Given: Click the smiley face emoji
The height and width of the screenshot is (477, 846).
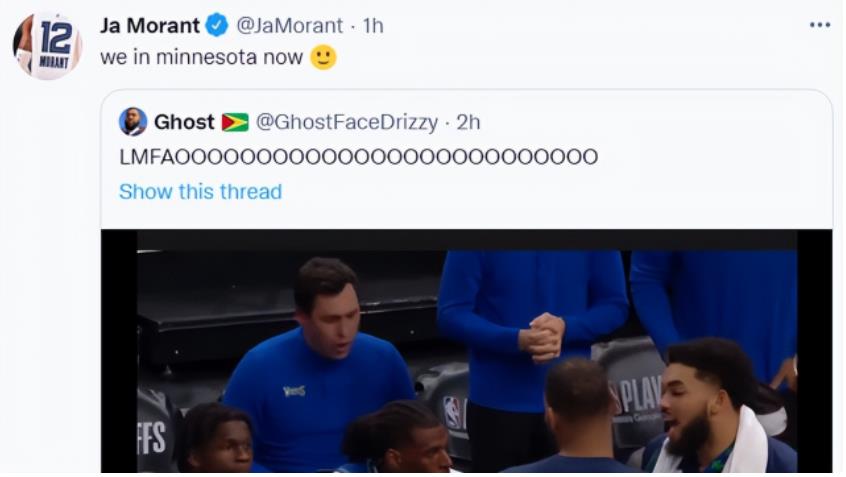Looking at the screenshot, I should (323, 57).
